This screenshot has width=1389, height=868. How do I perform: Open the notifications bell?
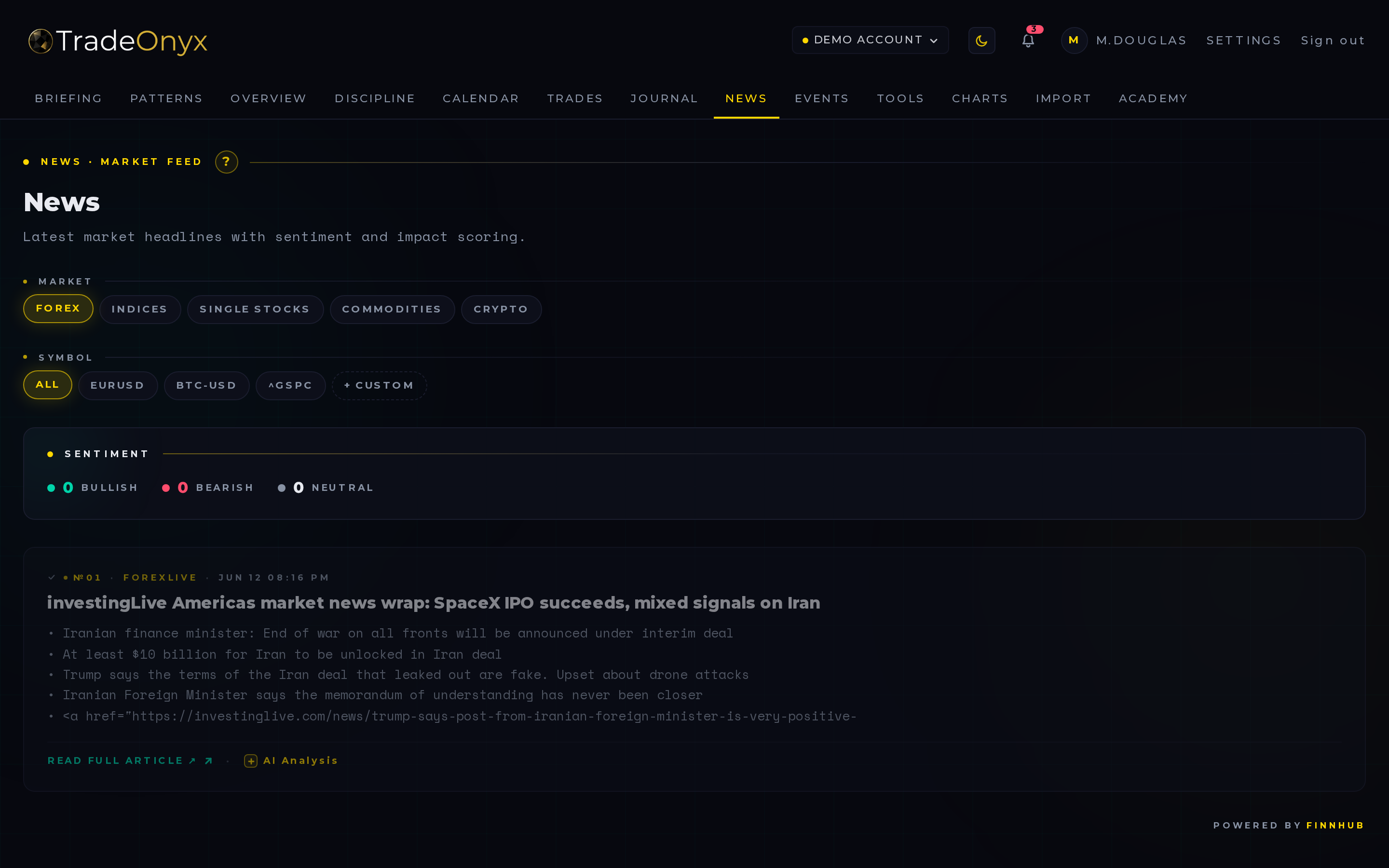pos(1028,40)
